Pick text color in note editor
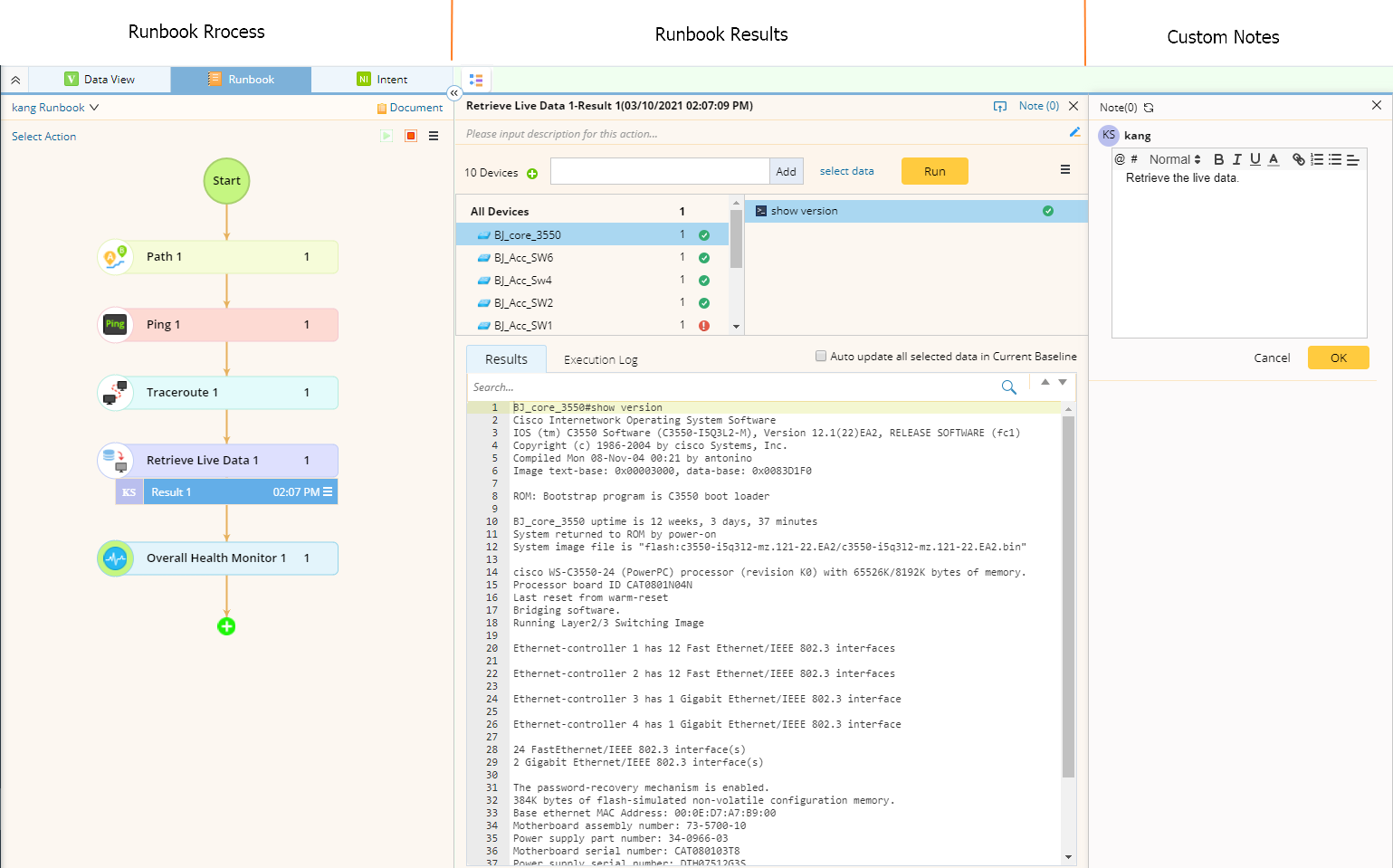Viewport: 1393px width, 868px height. coord(1274,159)
